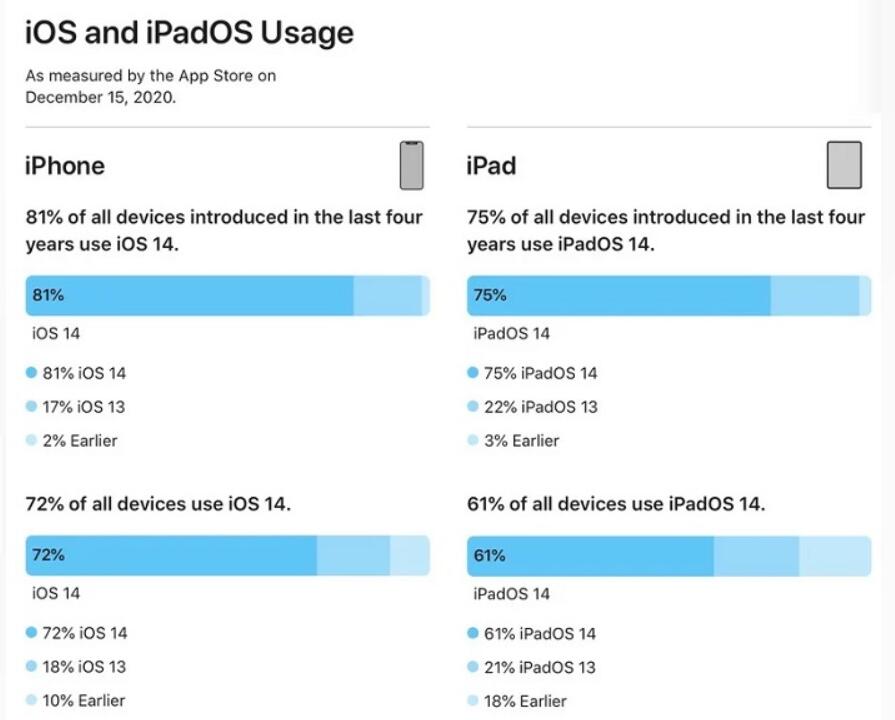Click the Earlier segment in 61% iPad bar
The height and width of the screenshot is (720, 895).
835,556
